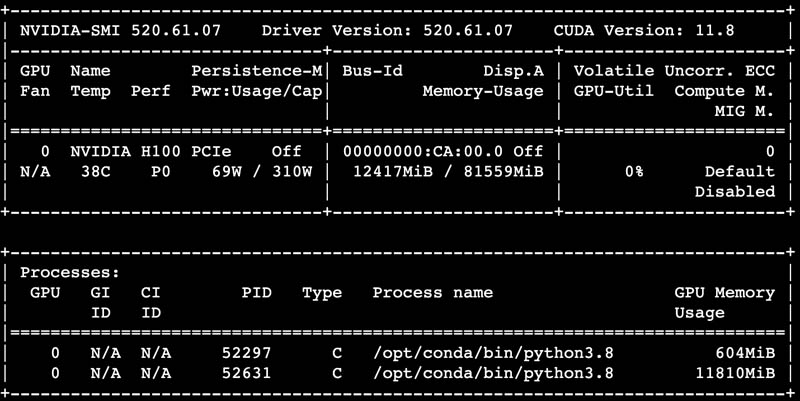The width and height of the screenshot is (800, 401).
Task: Click the Bus-Id column header
Action: [372, 71]
